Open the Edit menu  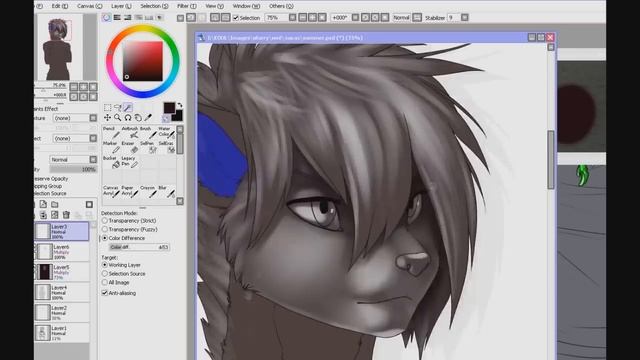point(60,6)
